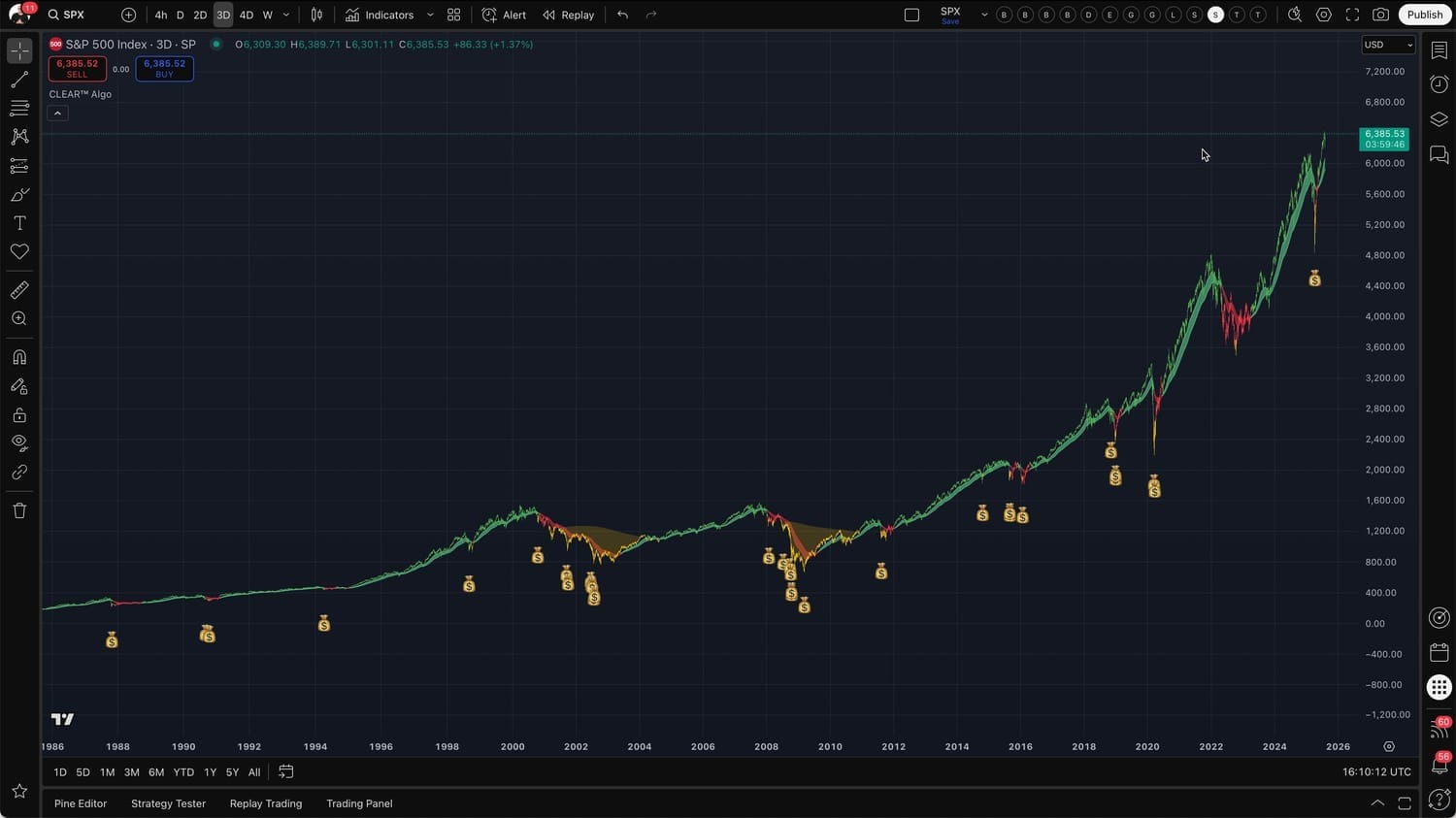Take a chart snapshot with camera icon
The width and height of the screenshot is (1456, 818).
click(x=1380, y=15)
